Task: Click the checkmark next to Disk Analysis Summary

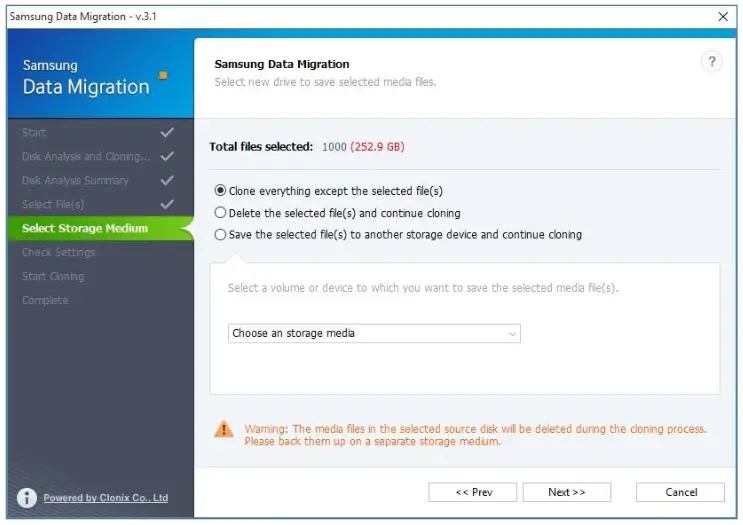Action: click(x=167, y=181)
